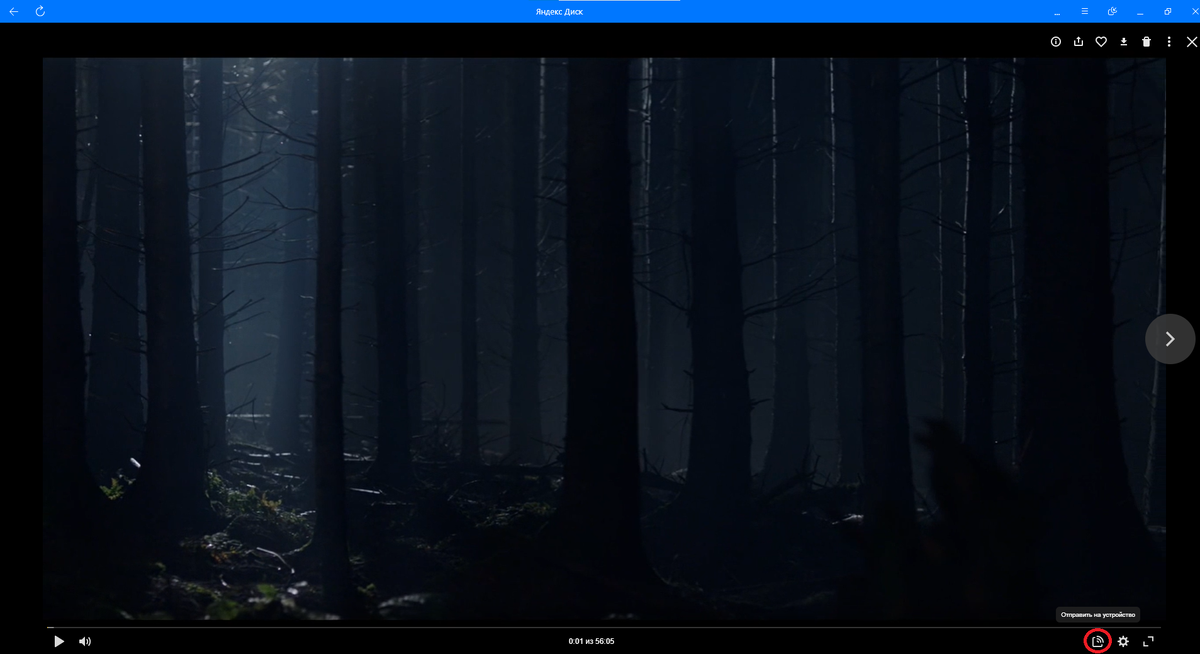This screenshot has height=654, width=1200.
Task: Add video to favorites with heart icon
Action: 1101,42
